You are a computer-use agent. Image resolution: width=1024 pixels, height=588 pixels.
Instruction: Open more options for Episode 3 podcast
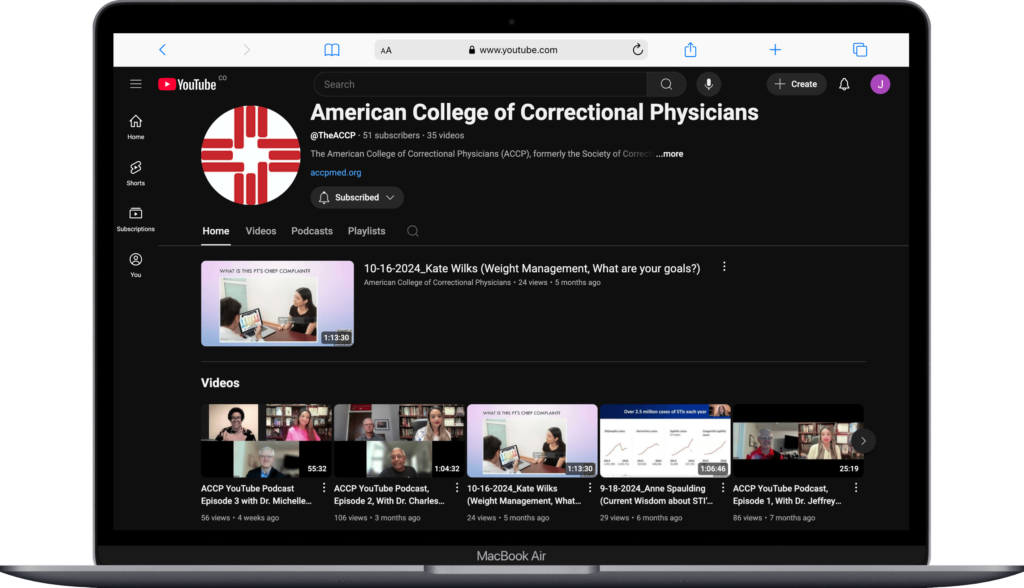[x=324, y=488]
